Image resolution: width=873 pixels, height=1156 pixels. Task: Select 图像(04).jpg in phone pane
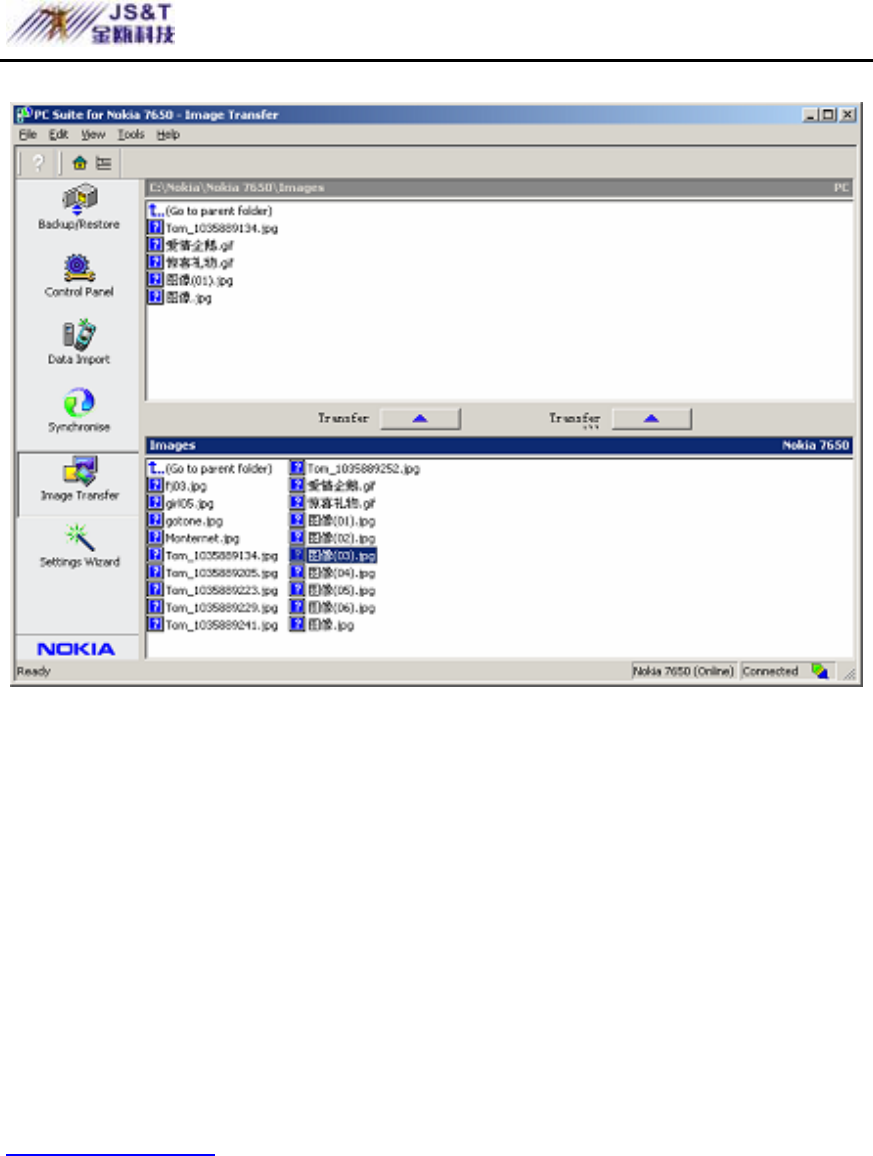333,573
